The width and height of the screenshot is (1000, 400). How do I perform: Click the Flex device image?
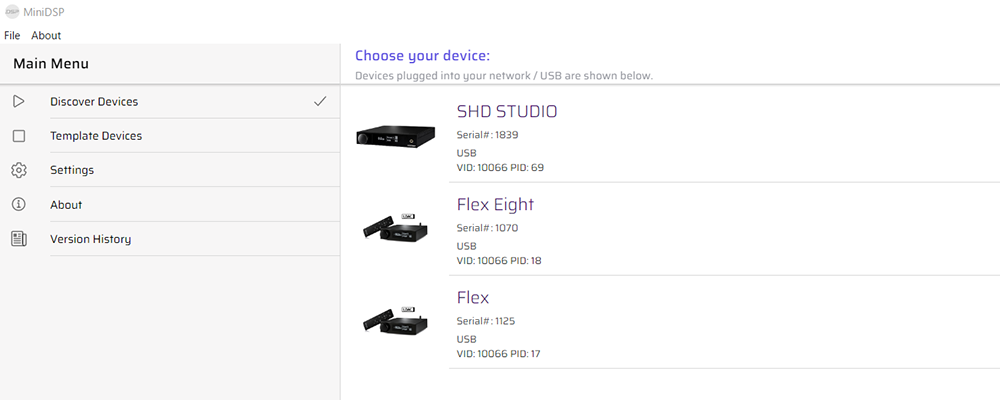(x=395, y=320)
